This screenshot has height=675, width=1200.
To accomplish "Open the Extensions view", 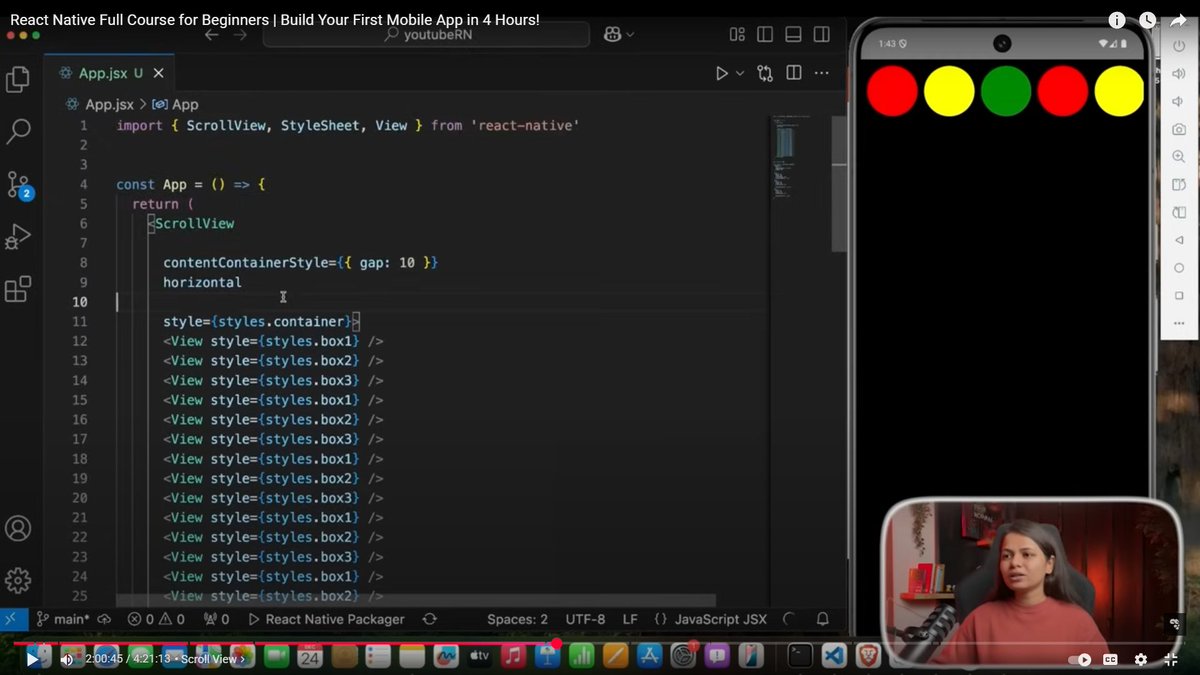I will [18, 290].
